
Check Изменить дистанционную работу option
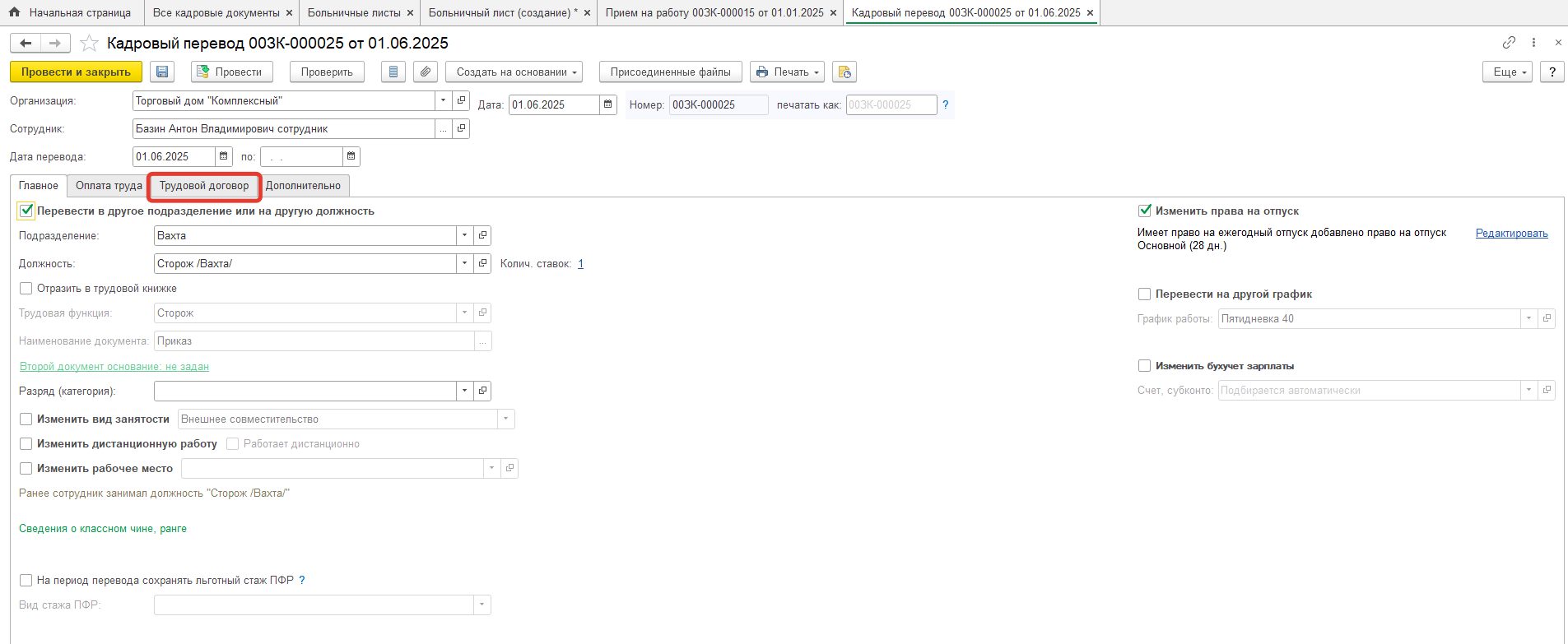point(26,444)
